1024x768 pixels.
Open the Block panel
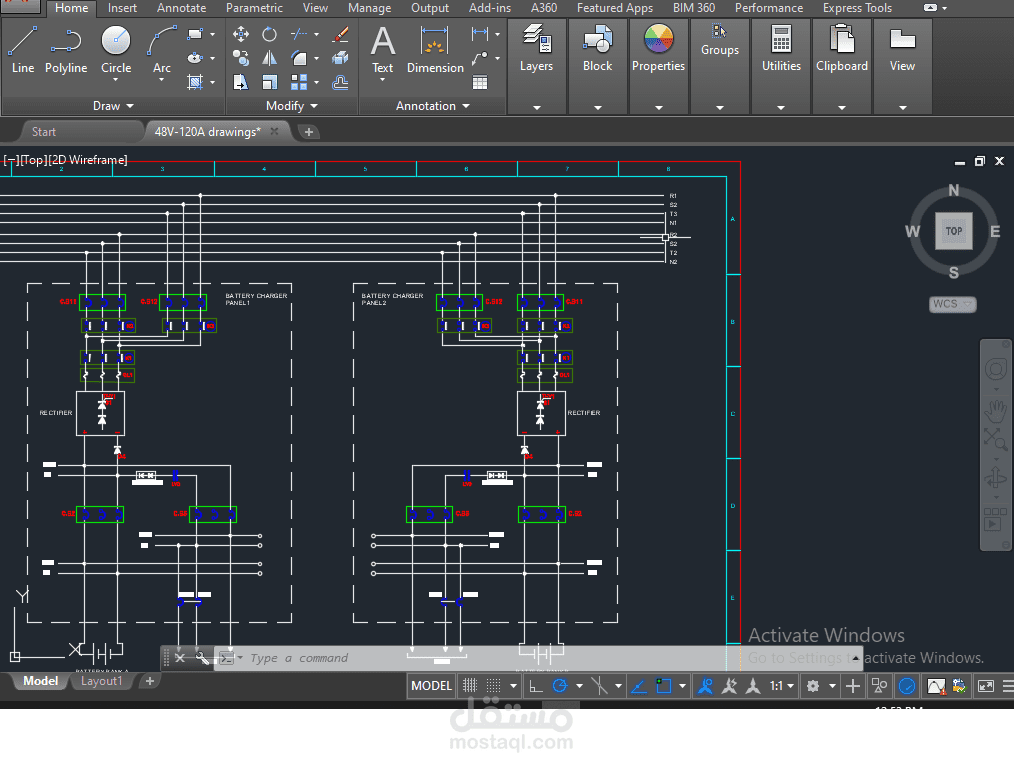pos(598,65)
